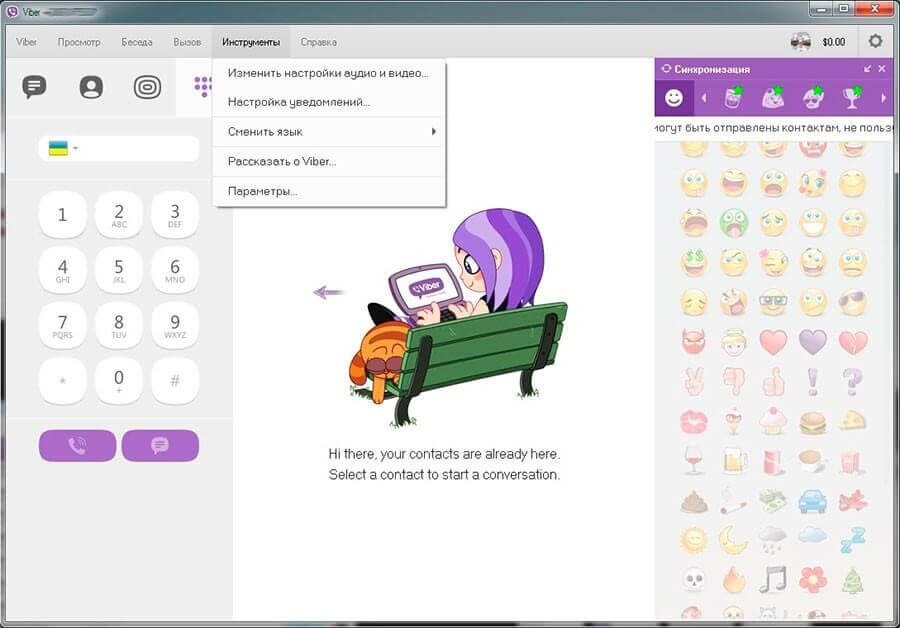This screenshot has height=628, width=900.
Task: Select the dialpad dots icon
Action: (x=203, y=87)
